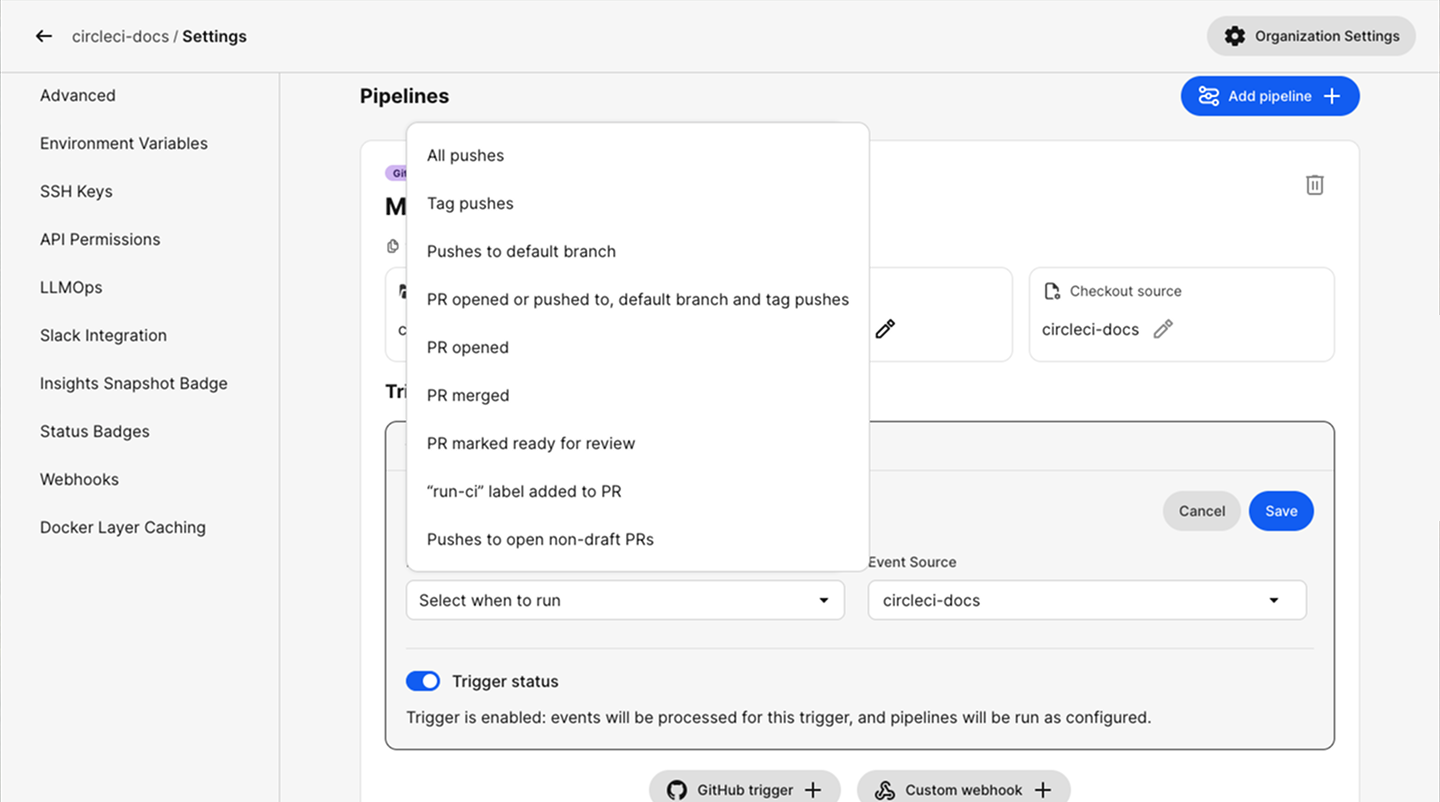Cancel the trigger edit
This screenshot has height=802, width=1440.
point(1201,511)
